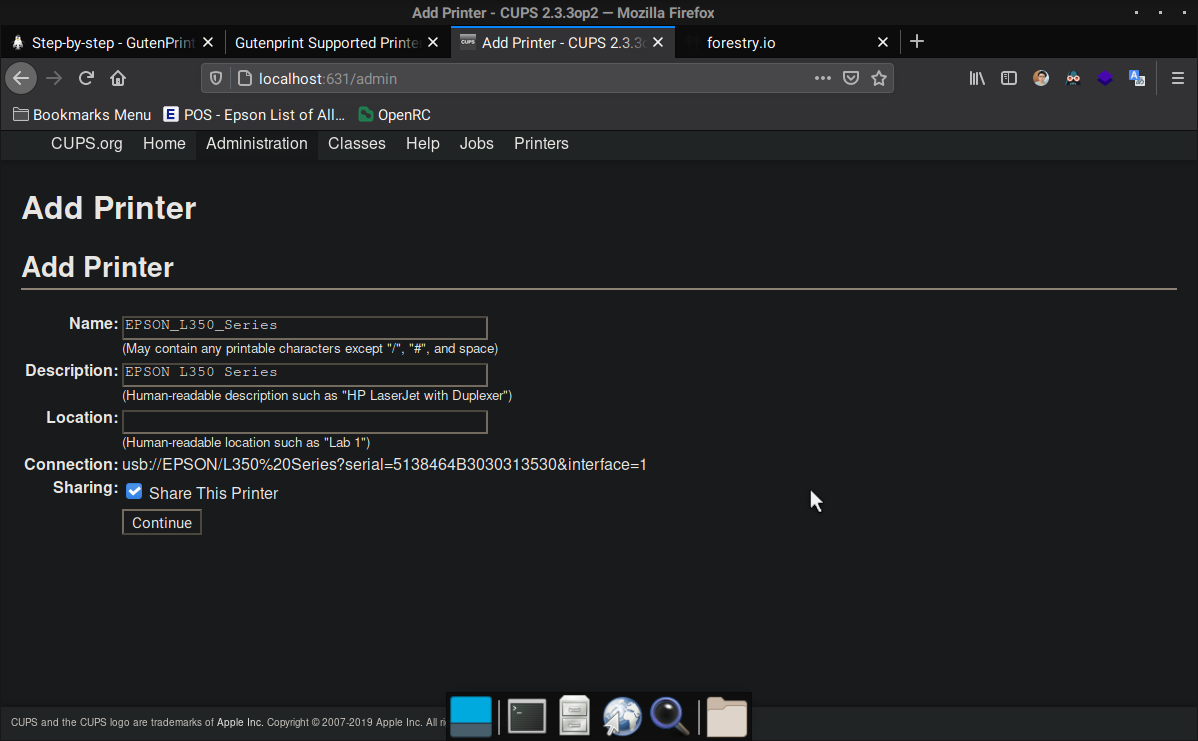Close the Add Printer CUPS tab
1198x741 pixels.
coord(658,42)
